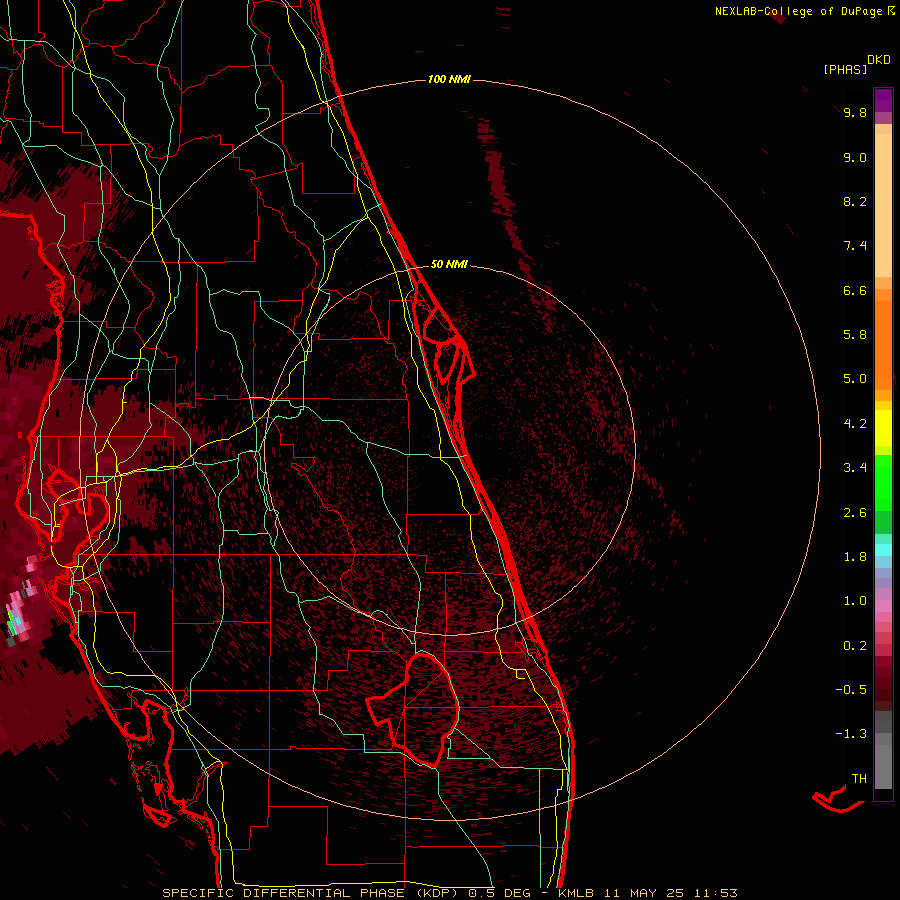Click the yellow segment of the color bar
The width and height of the screenshot is (900, 900).
(x=883, y=428)
